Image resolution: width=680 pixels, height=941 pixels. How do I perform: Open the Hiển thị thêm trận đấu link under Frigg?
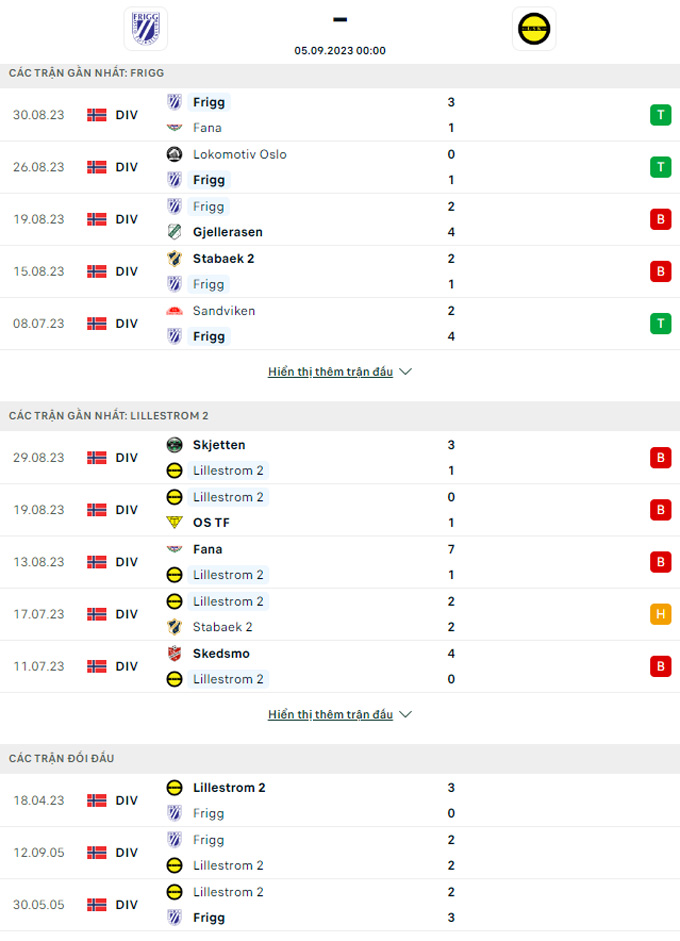(x=330, y=370)
